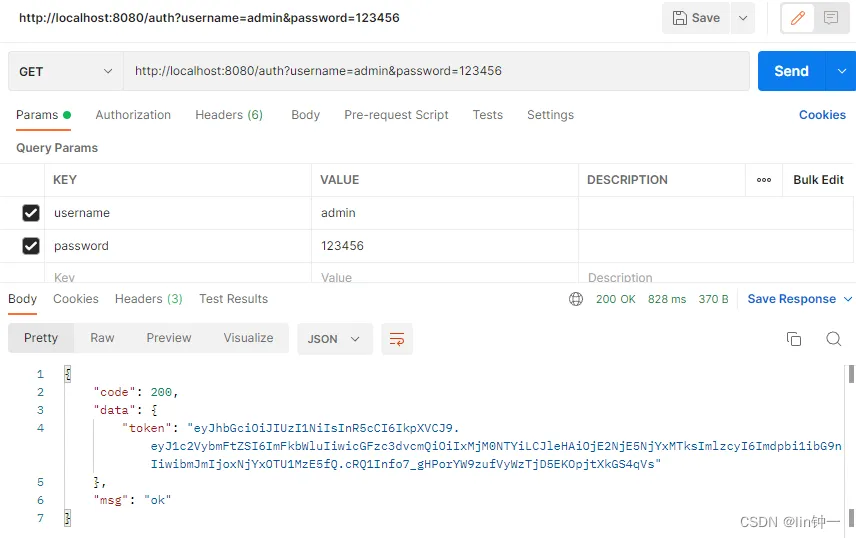Click the "msg" key in response
The width and height of the screenshot is (856, 538).
point(111,500)
